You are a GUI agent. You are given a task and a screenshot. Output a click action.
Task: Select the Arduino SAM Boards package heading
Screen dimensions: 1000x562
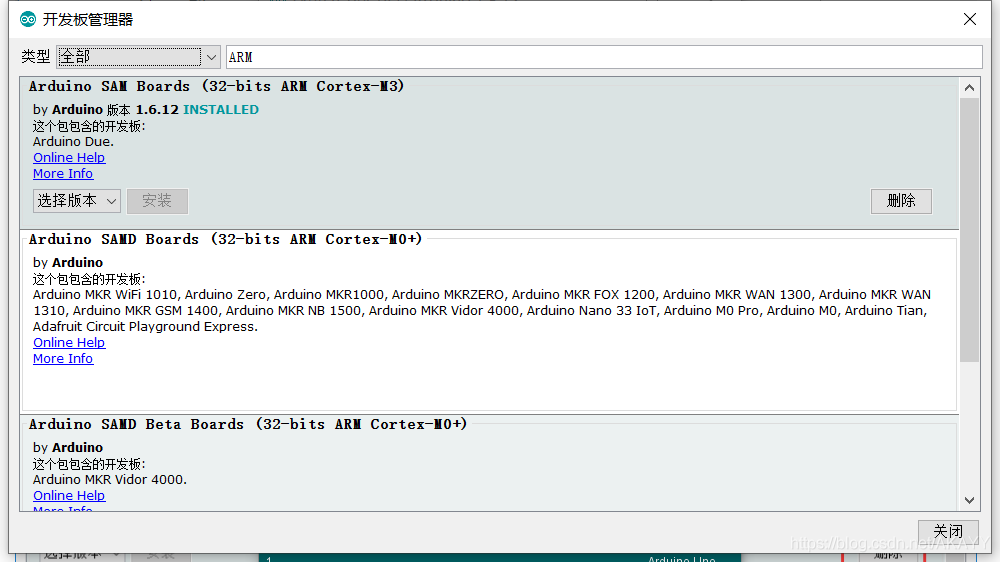(x=217, y=87)
